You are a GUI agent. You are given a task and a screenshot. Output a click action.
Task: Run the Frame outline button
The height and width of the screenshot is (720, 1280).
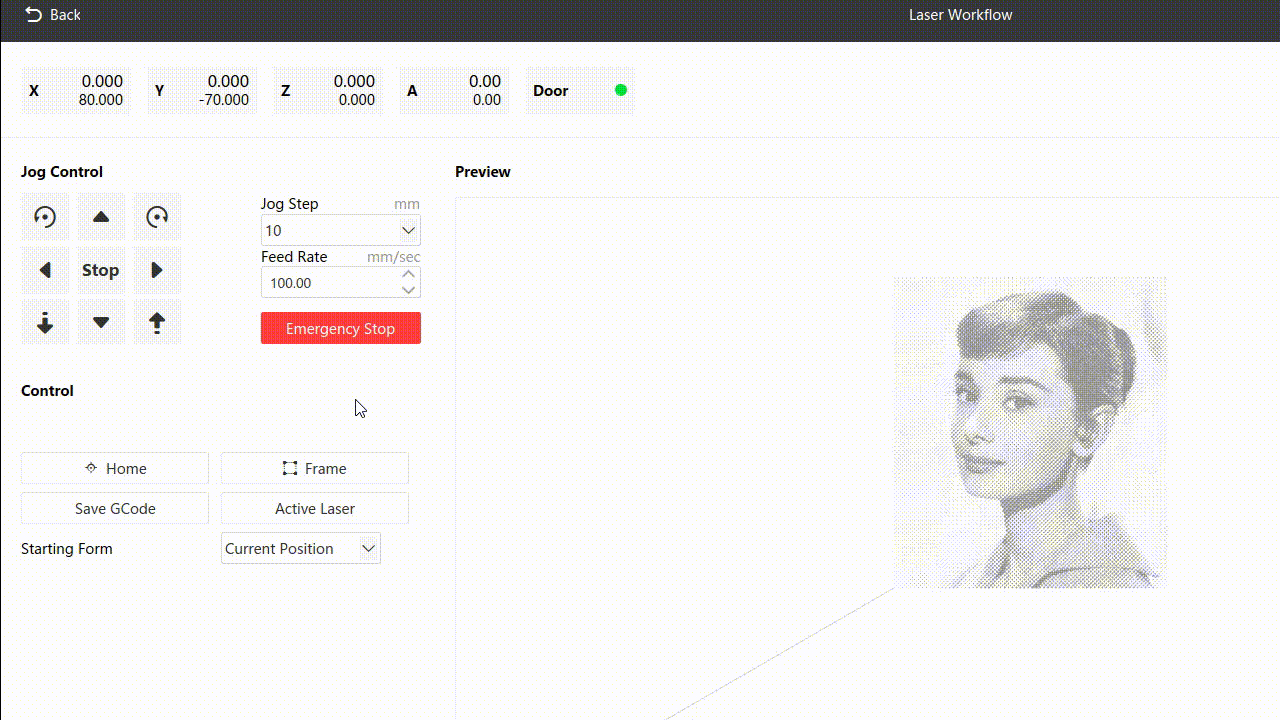315,468
